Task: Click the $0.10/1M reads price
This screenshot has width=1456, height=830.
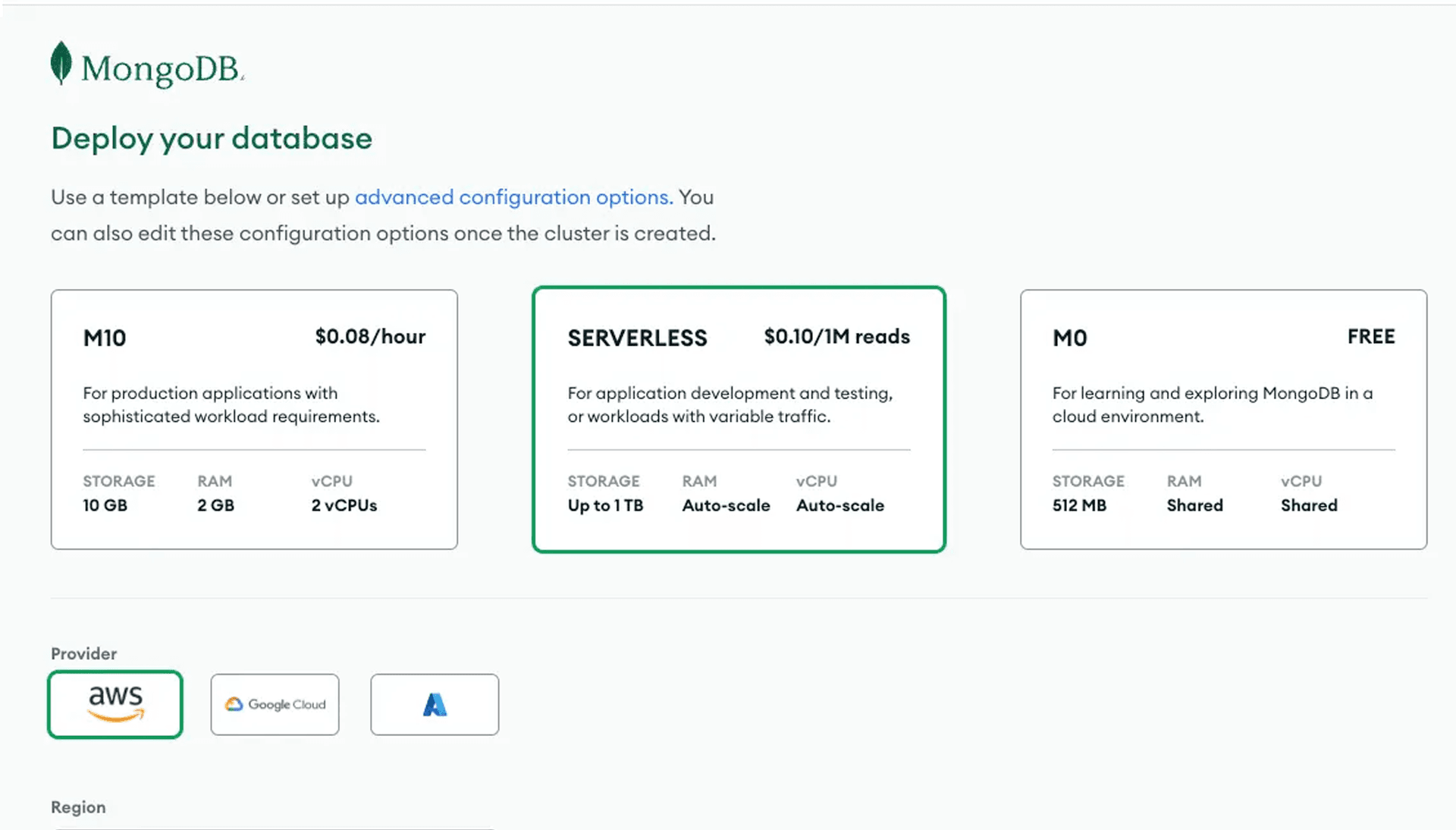Action: (x=836, y=337)
